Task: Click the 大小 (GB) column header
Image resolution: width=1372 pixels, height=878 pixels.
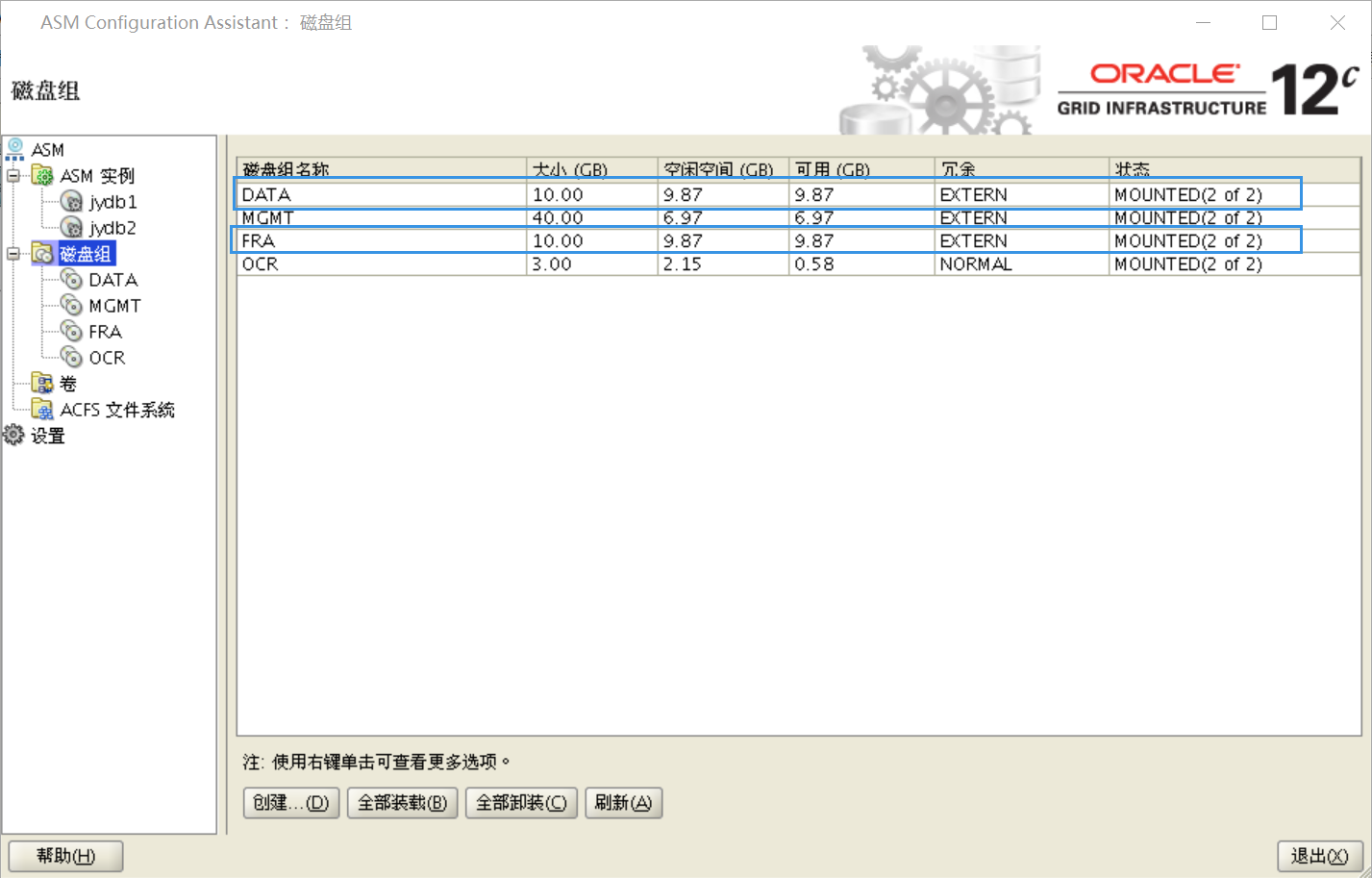Action: [x=592, y=169]
